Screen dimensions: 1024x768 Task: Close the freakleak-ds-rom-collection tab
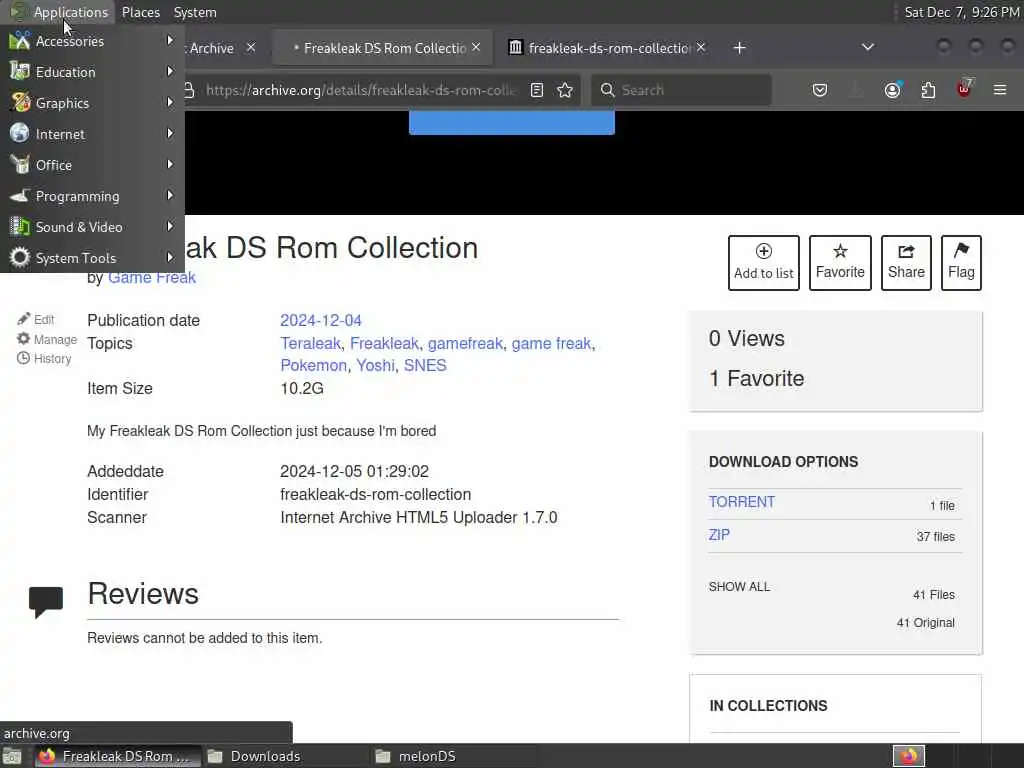[701, 47]
